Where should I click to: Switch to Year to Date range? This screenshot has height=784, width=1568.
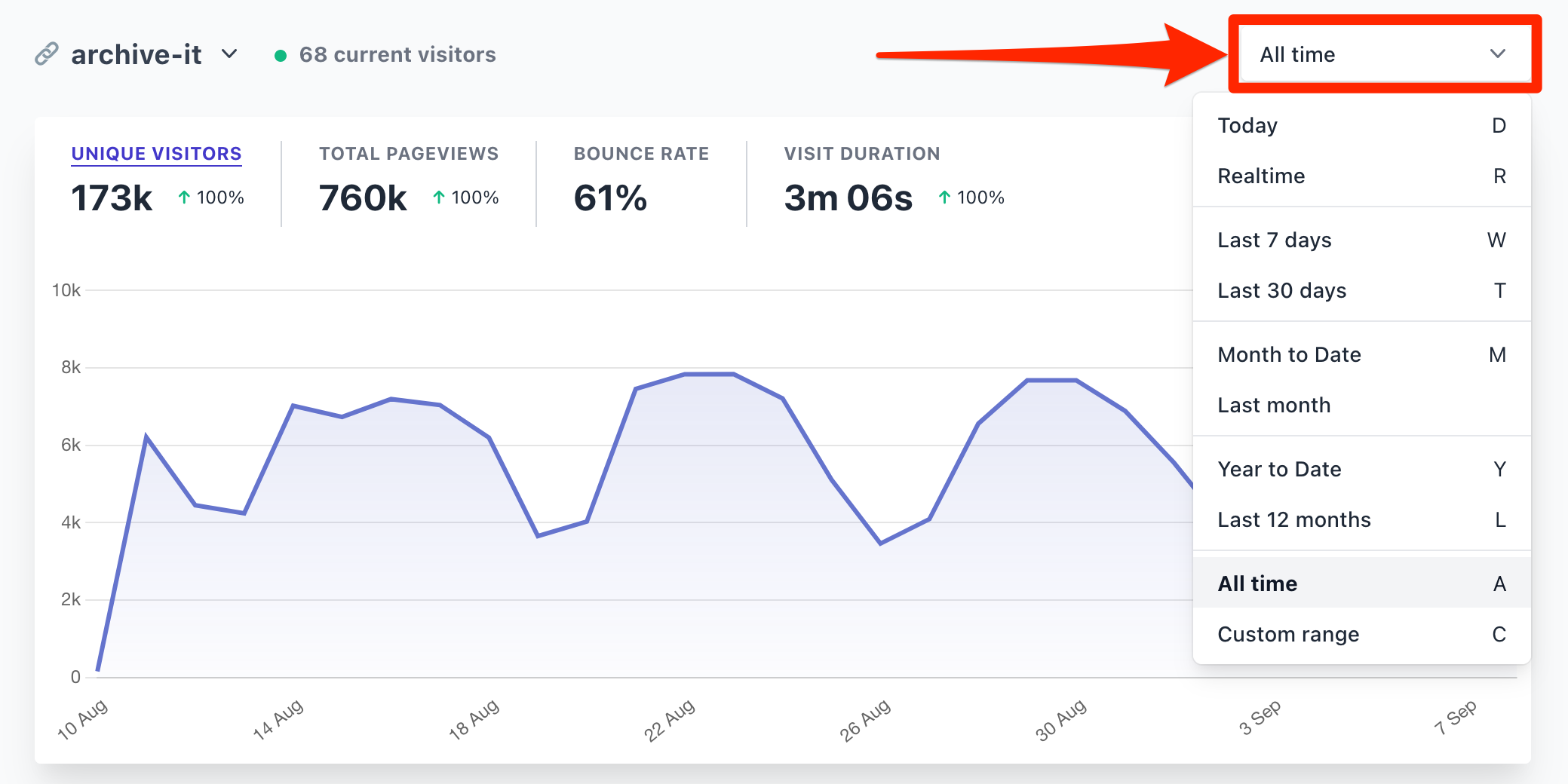(x=1361, y=469)
